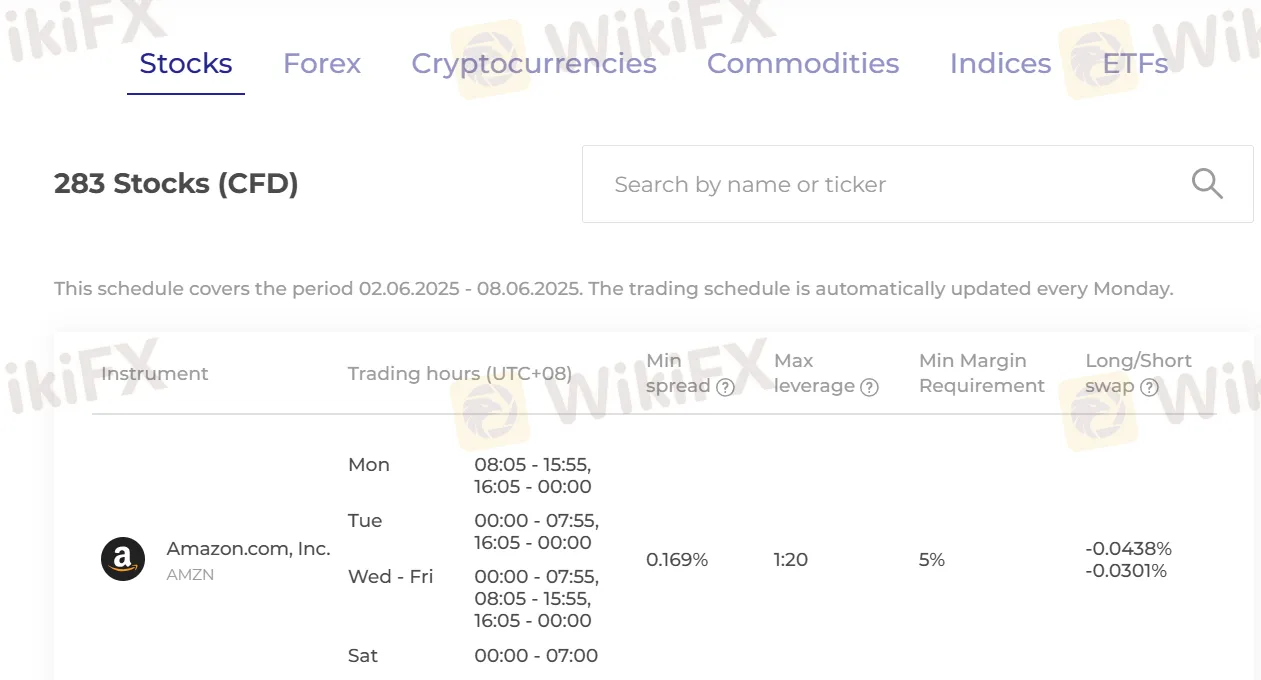Click the search magnifier icon
The height and width of the screenshot is (680, 1261).
[x=1207, y=184]
